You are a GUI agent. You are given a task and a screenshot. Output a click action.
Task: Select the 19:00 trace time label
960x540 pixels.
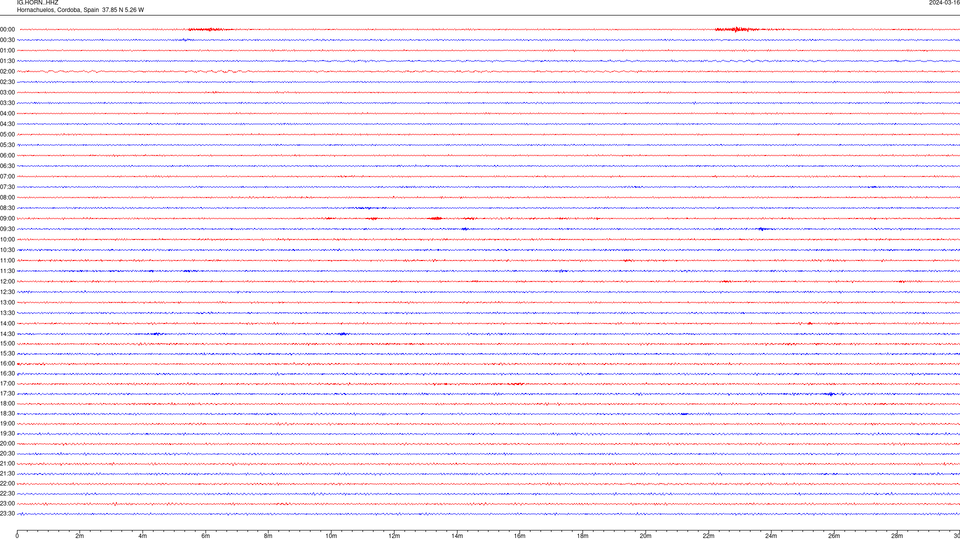tap(7, 424)
